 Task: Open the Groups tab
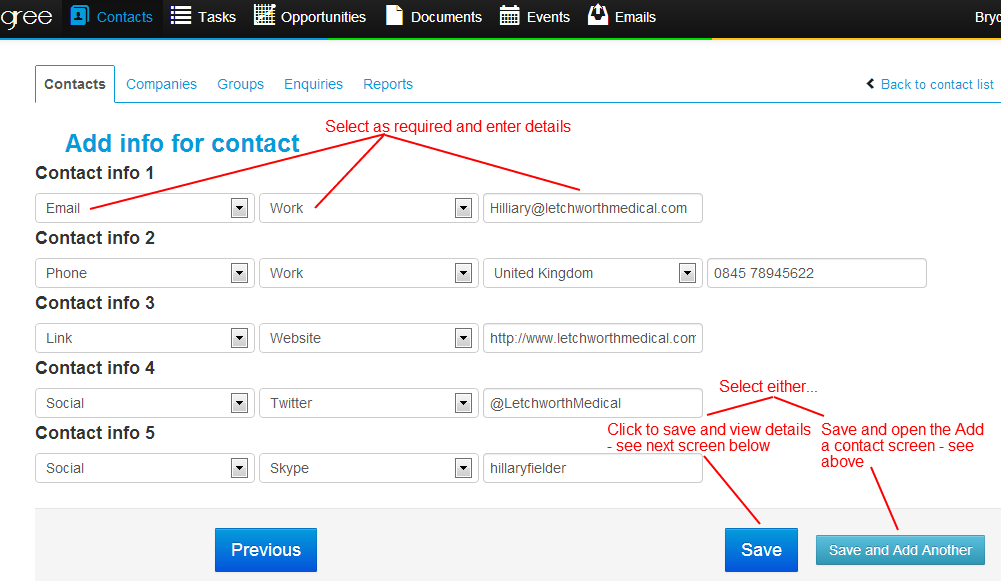tap(240, 84)
